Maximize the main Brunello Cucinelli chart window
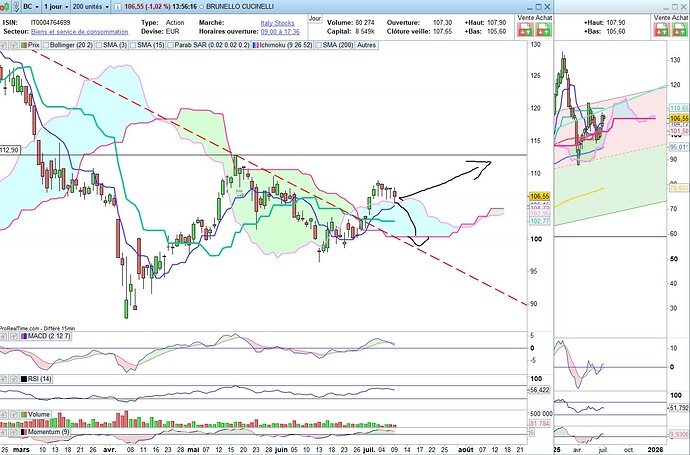The height and width of the screenshot is (455, 690). pos(539,7)
